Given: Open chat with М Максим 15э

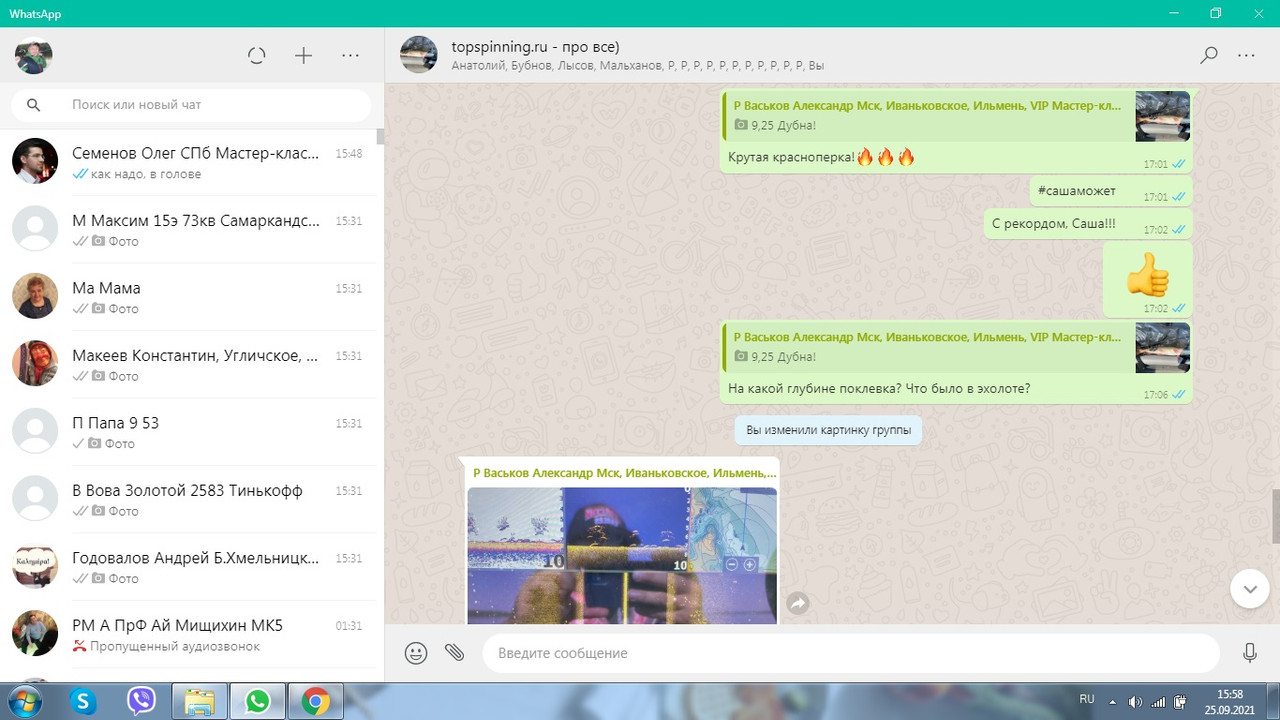Looking at the screenshot, I should (x=188, y=229).
